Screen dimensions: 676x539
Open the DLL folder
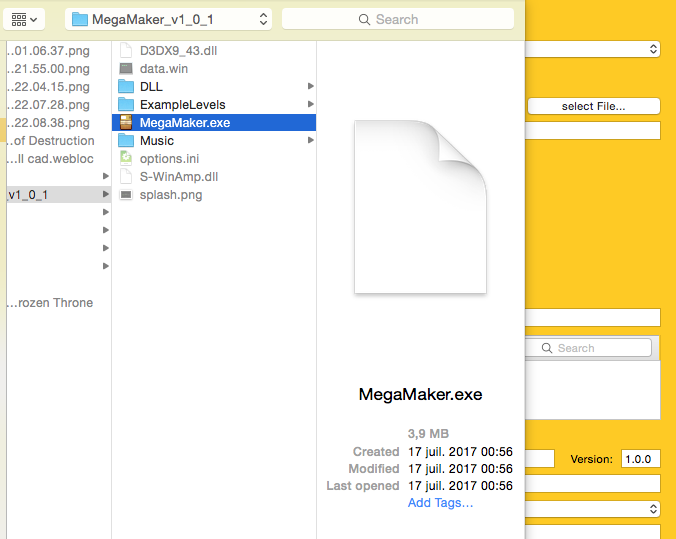point(151,87)
